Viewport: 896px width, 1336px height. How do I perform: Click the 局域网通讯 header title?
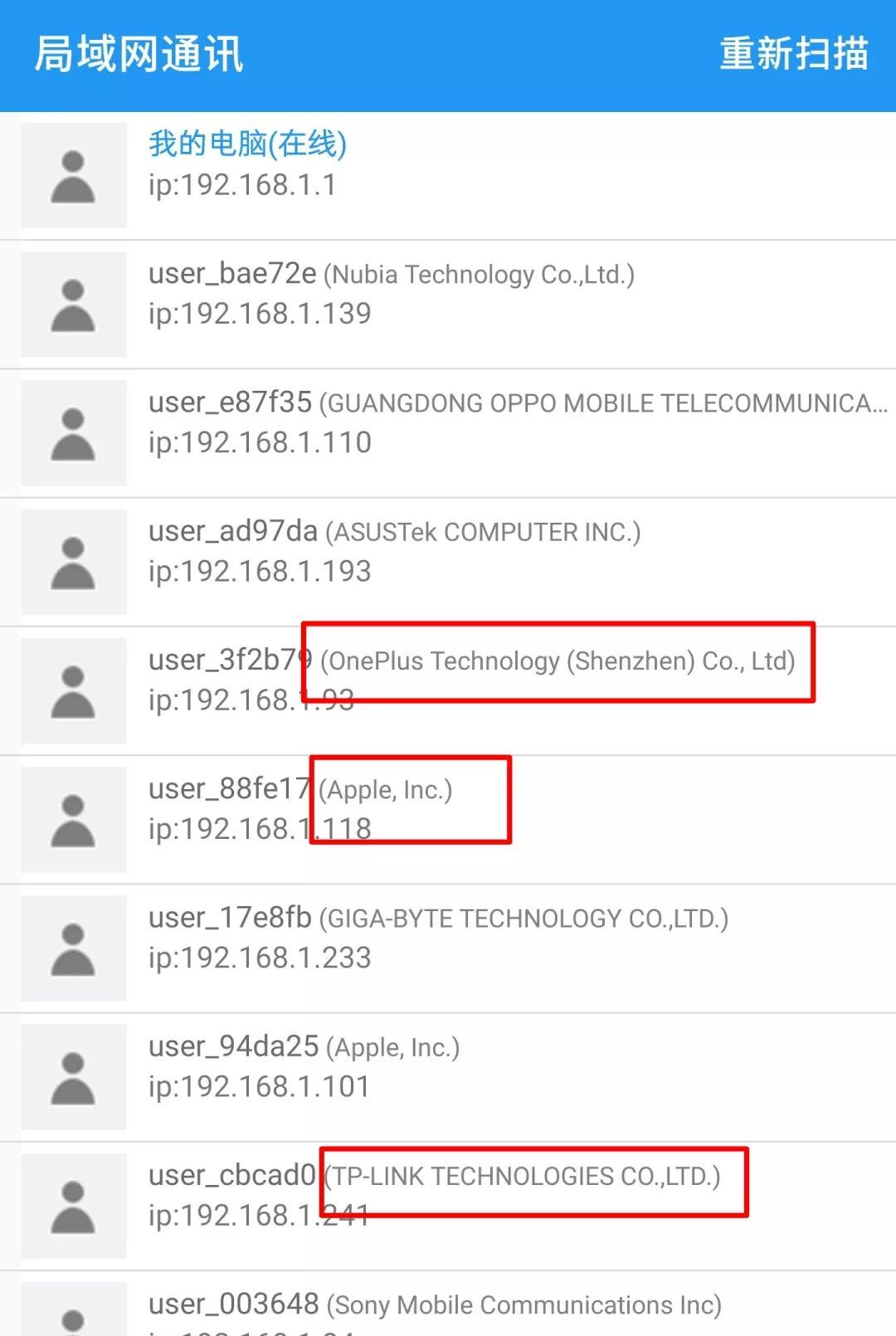click(x=139, y=55)
